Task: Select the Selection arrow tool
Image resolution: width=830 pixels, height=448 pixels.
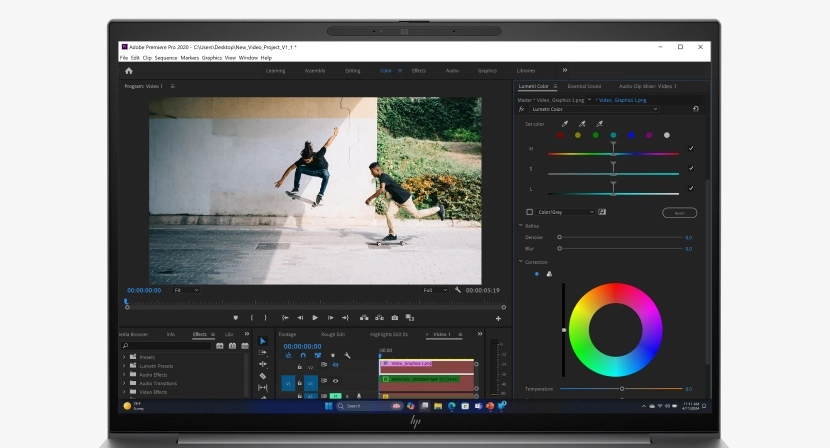Action: click(262, 342)
